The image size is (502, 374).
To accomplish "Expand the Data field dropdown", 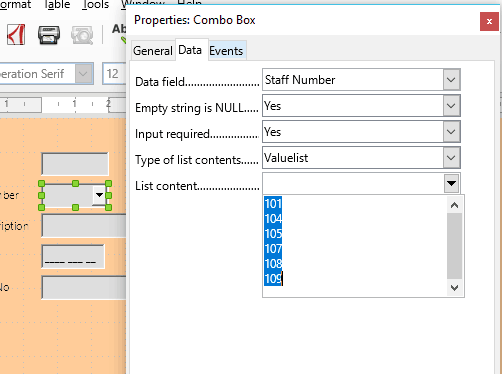I will (451, 80).
